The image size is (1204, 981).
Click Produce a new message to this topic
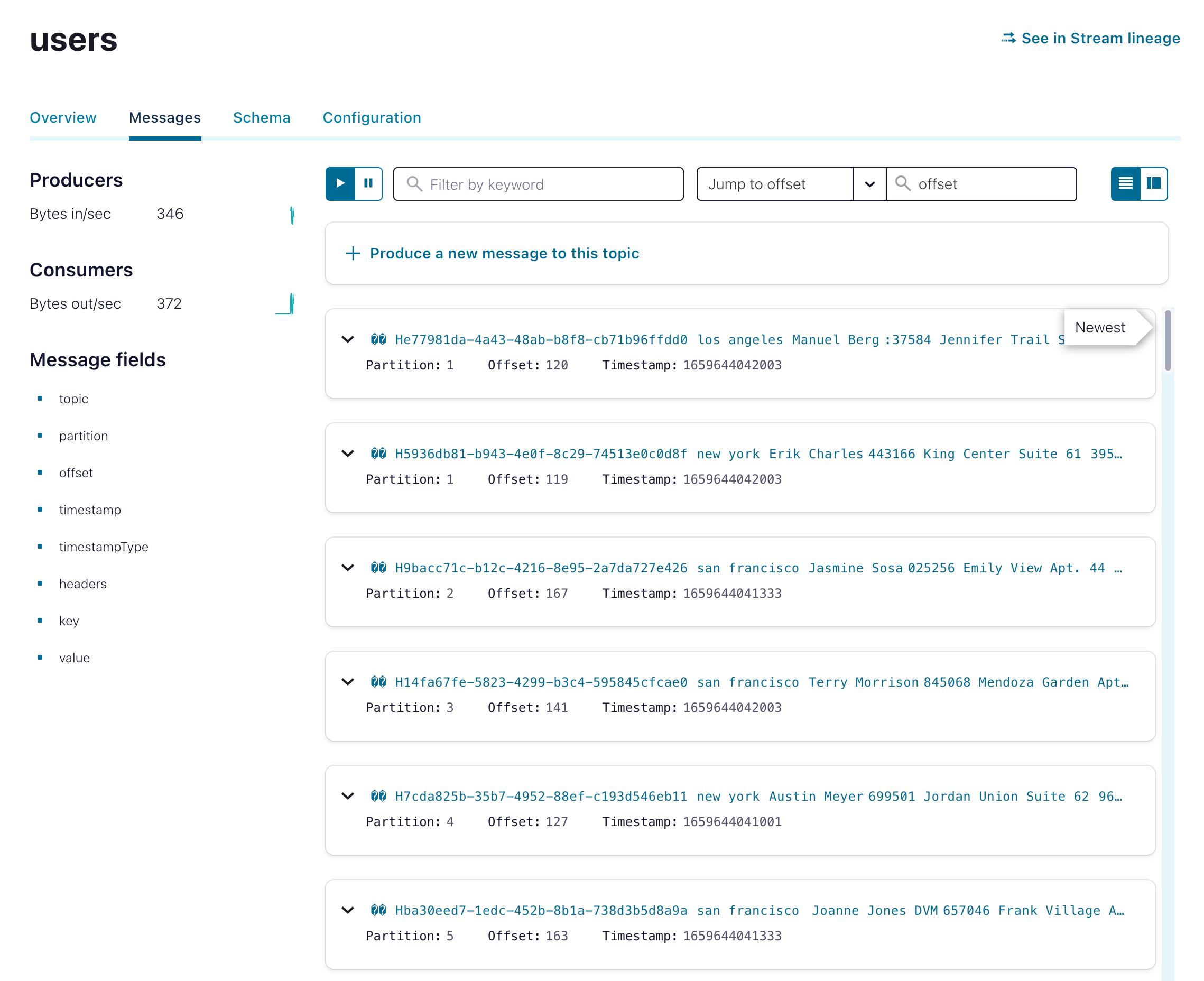click(x=504, y=253)
